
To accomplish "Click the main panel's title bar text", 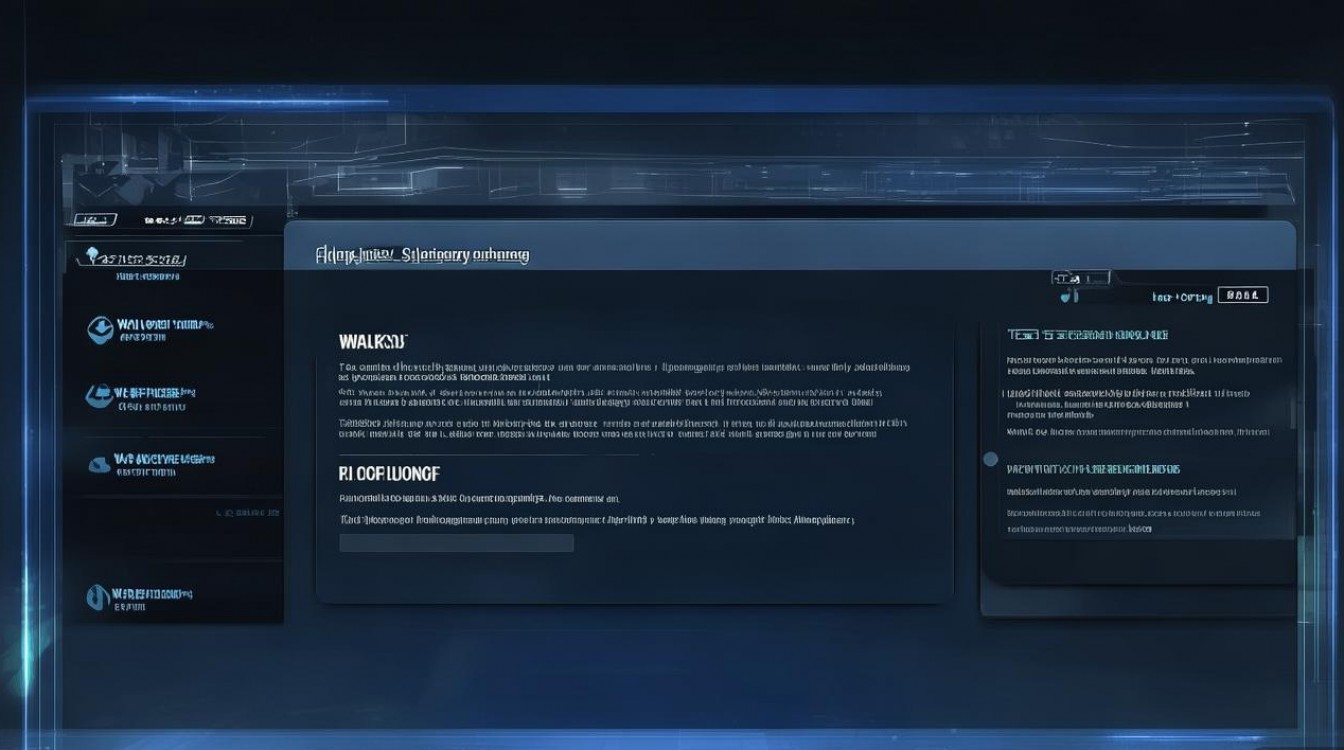I will [x=422, y=255].
